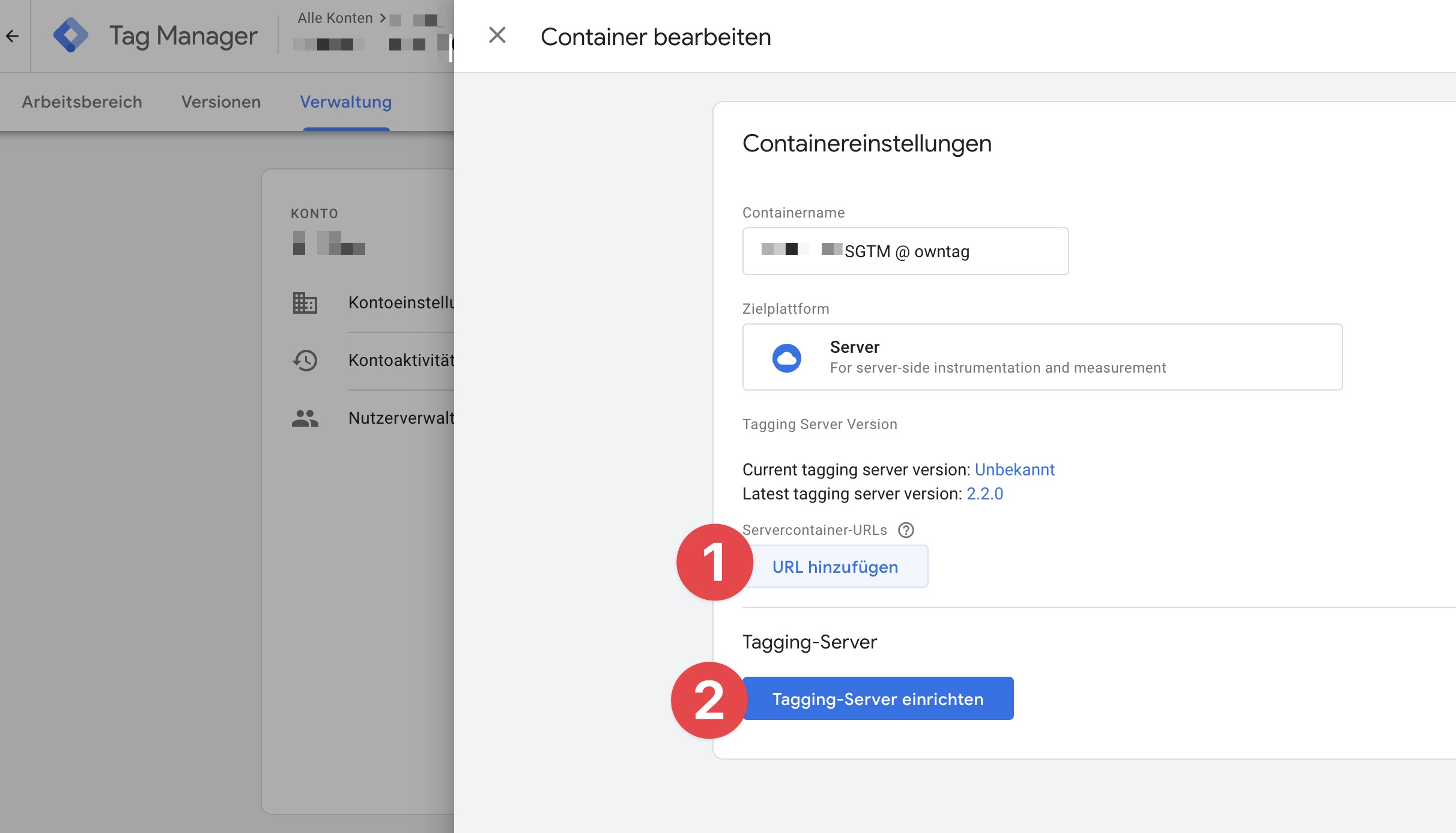
Task: Close the Container bearbeiten panel
Action: tap(497, 35)
